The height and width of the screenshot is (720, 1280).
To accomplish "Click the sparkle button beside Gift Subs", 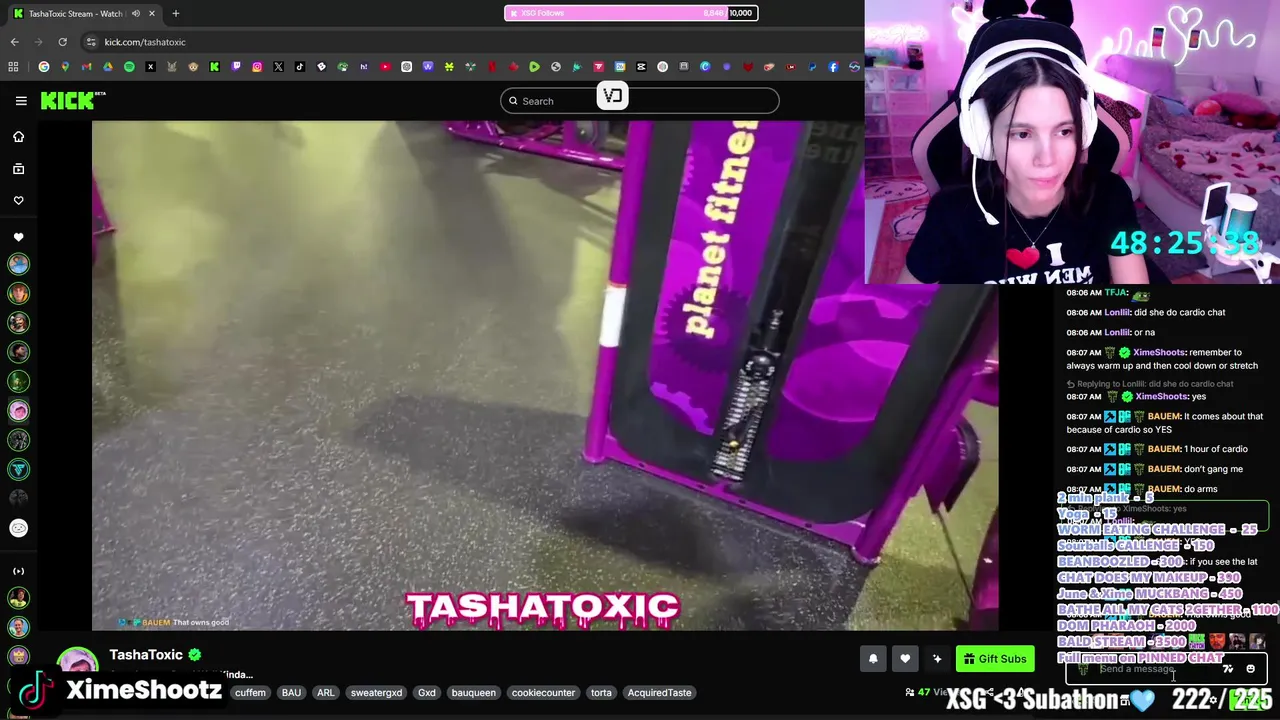I will [x=937, y=658].
